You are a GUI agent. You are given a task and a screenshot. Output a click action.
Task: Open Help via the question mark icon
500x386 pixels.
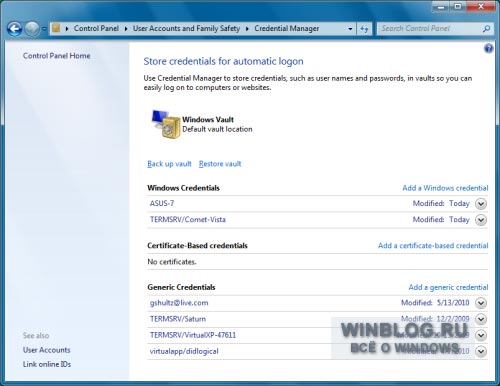[x=488, y=49]
